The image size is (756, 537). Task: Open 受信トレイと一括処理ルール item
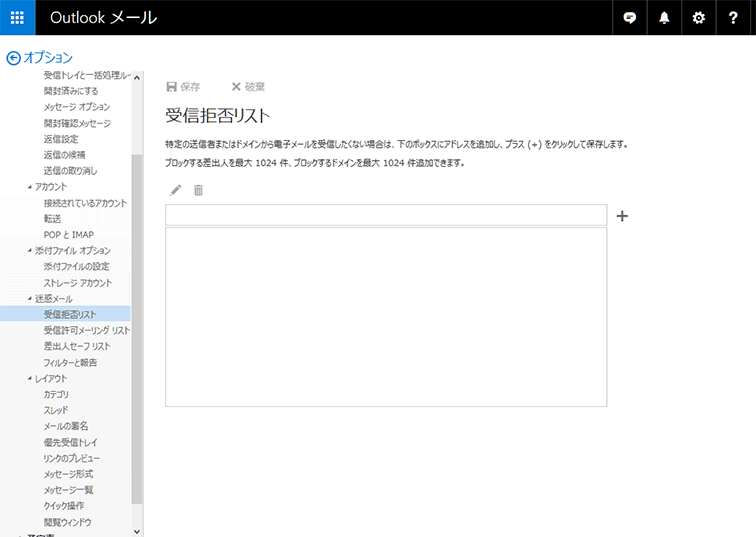tap(87, 75)
